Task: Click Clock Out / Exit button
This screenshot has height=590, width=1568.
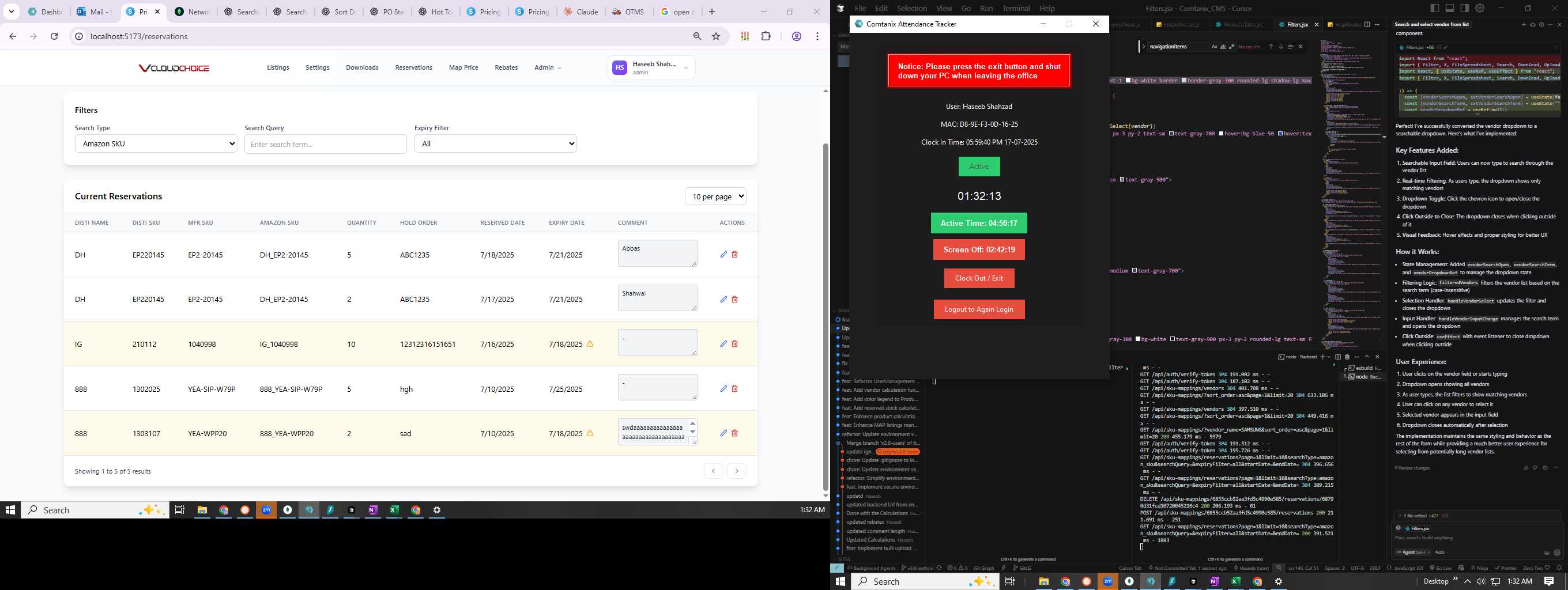Action: (x=979, y=278)
